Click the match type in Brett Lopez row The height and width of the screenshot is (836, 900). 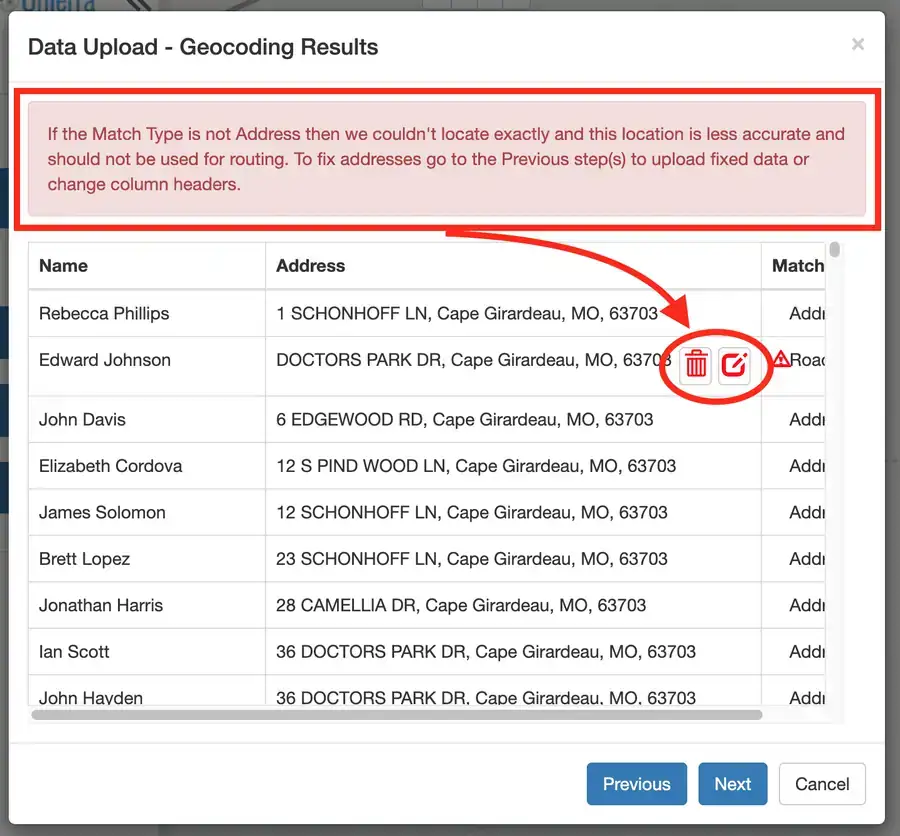pos(807,559)
